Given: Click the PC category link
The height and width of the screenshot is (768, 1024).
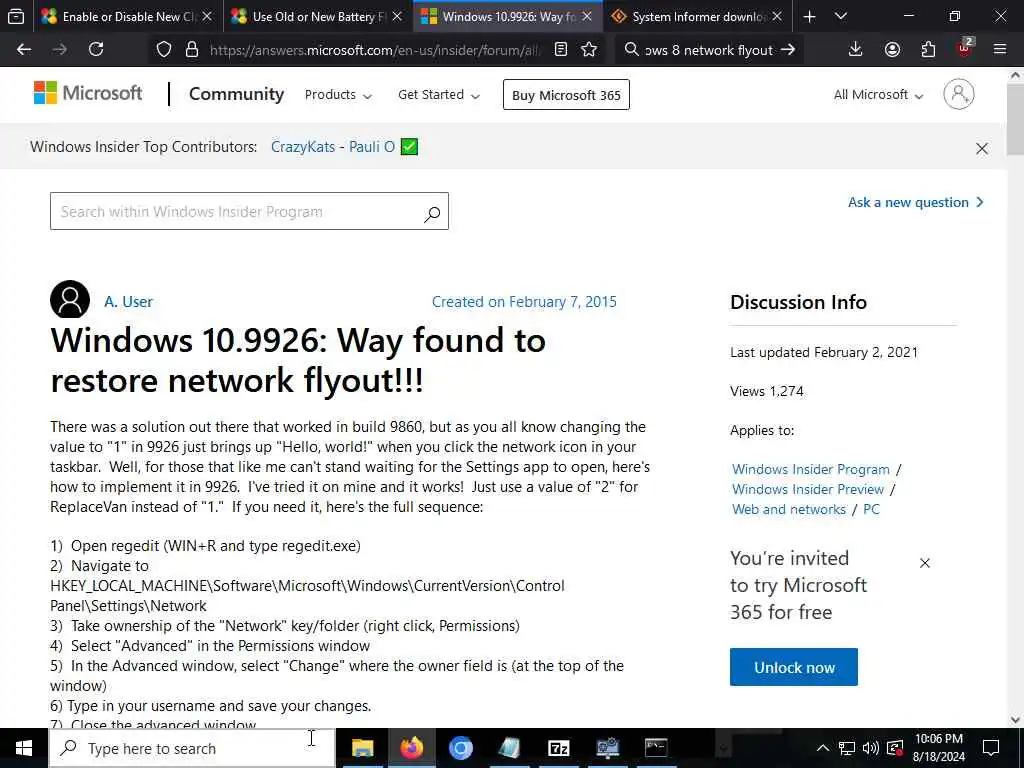Looking at the screenshot, I should pyautogui.click(x=871, y=509).
